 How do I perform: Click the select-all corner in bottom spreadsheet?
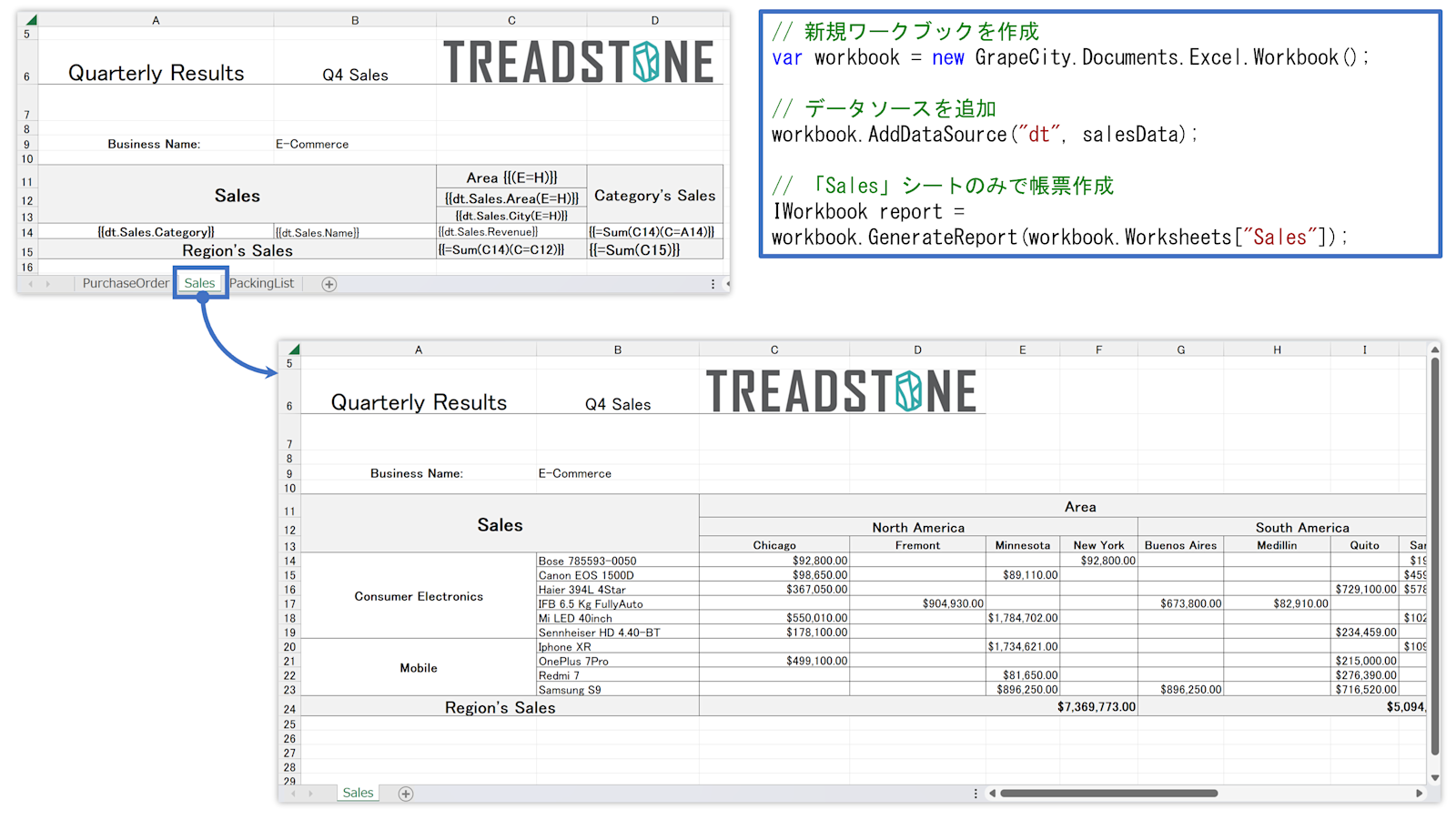coord(293,349)
